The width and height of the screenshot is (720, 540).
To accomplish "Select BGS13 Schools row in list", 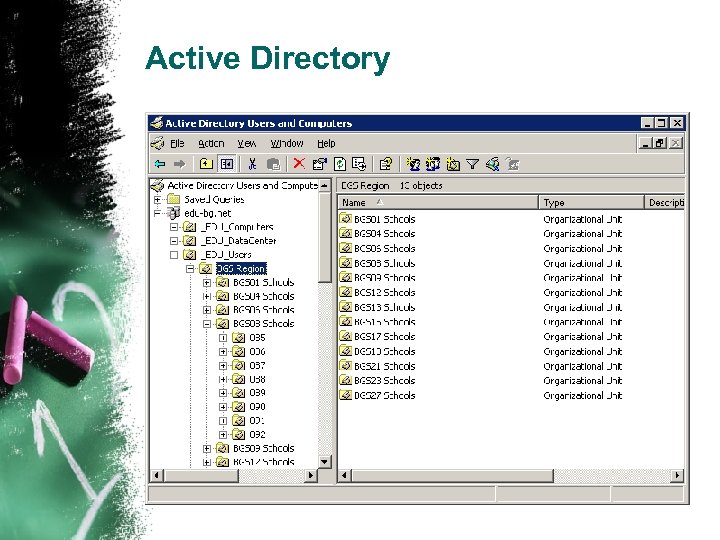I will pos(385,307).
